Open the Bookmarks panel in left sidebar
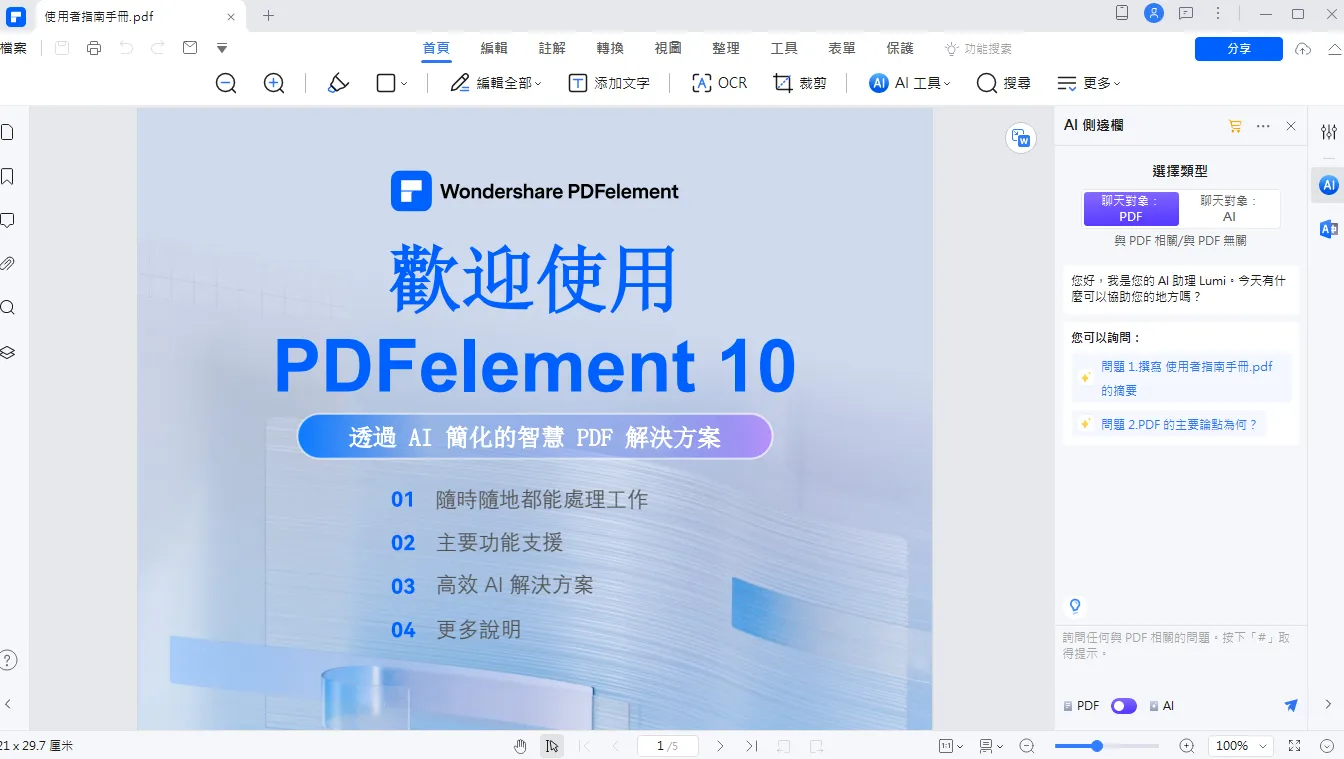The height and width of the screenshot is (759, 1344). point(8,176)
